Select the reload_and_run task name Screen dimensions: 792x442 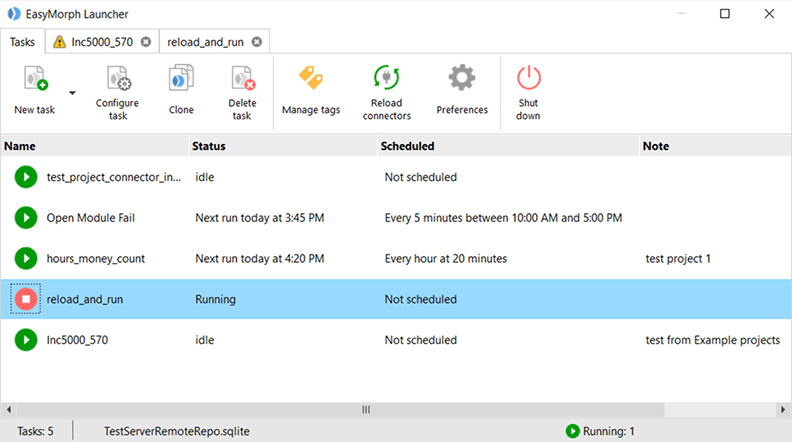(x=84, y=300)
